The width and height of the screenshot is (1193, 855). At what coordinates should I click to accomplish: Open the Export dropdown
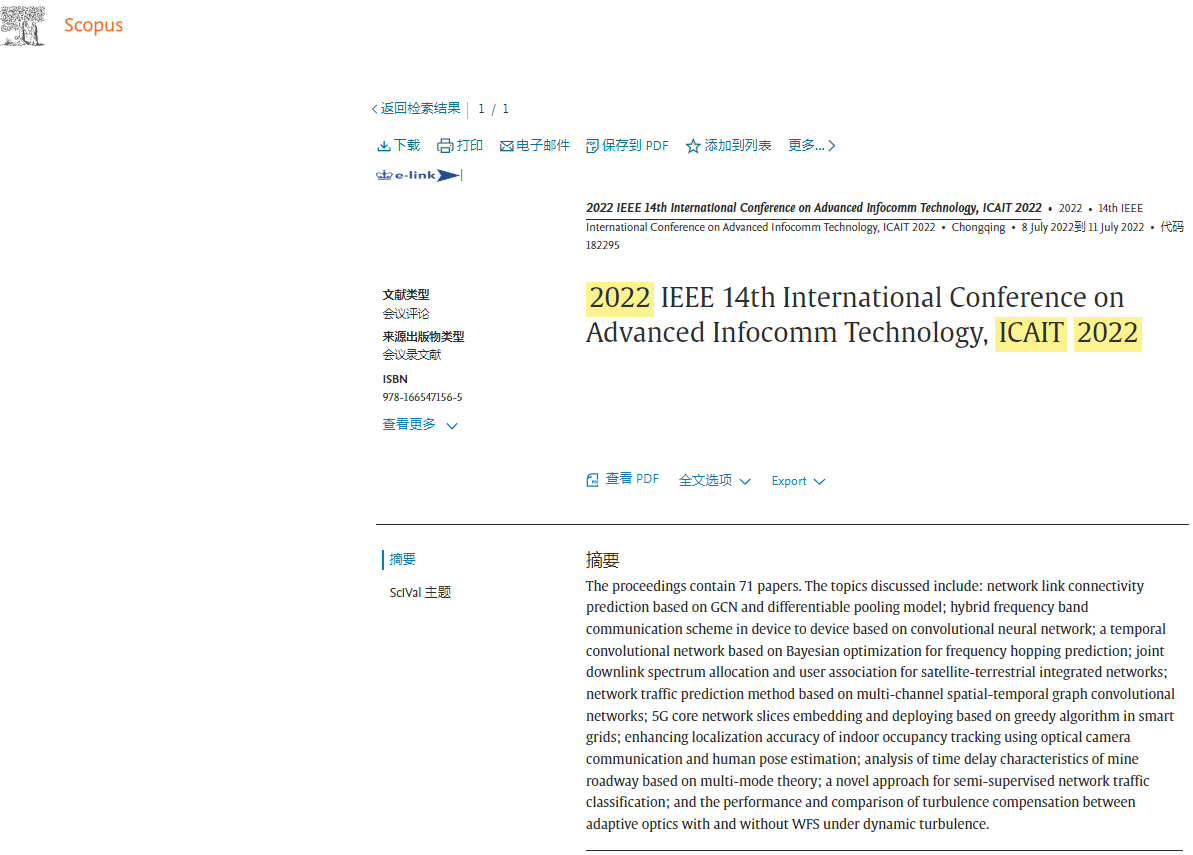pos(798,481)
